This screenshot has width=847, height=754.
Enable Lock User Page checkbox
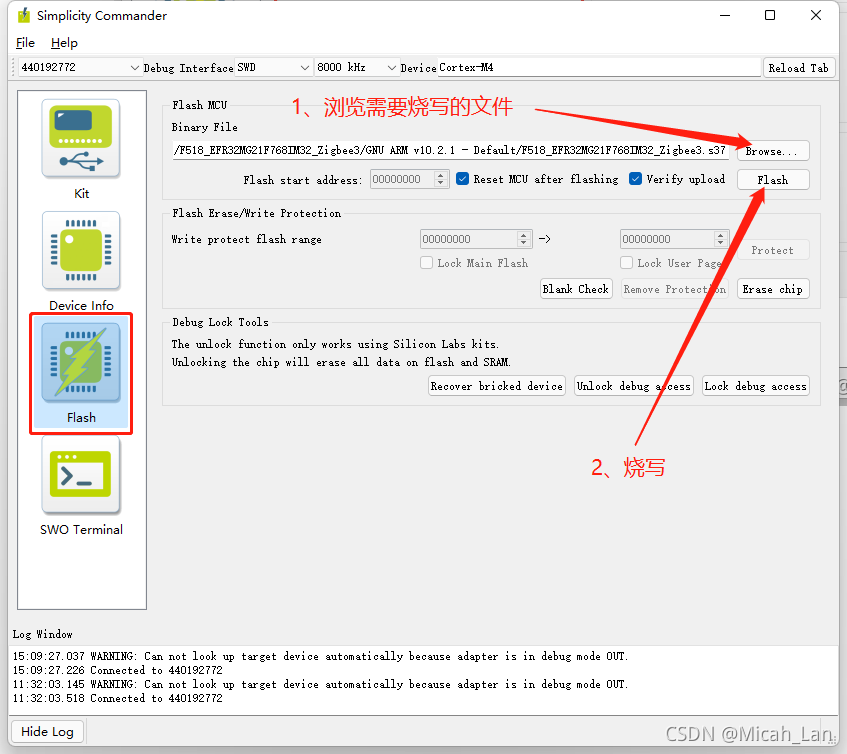coord(626,262)
